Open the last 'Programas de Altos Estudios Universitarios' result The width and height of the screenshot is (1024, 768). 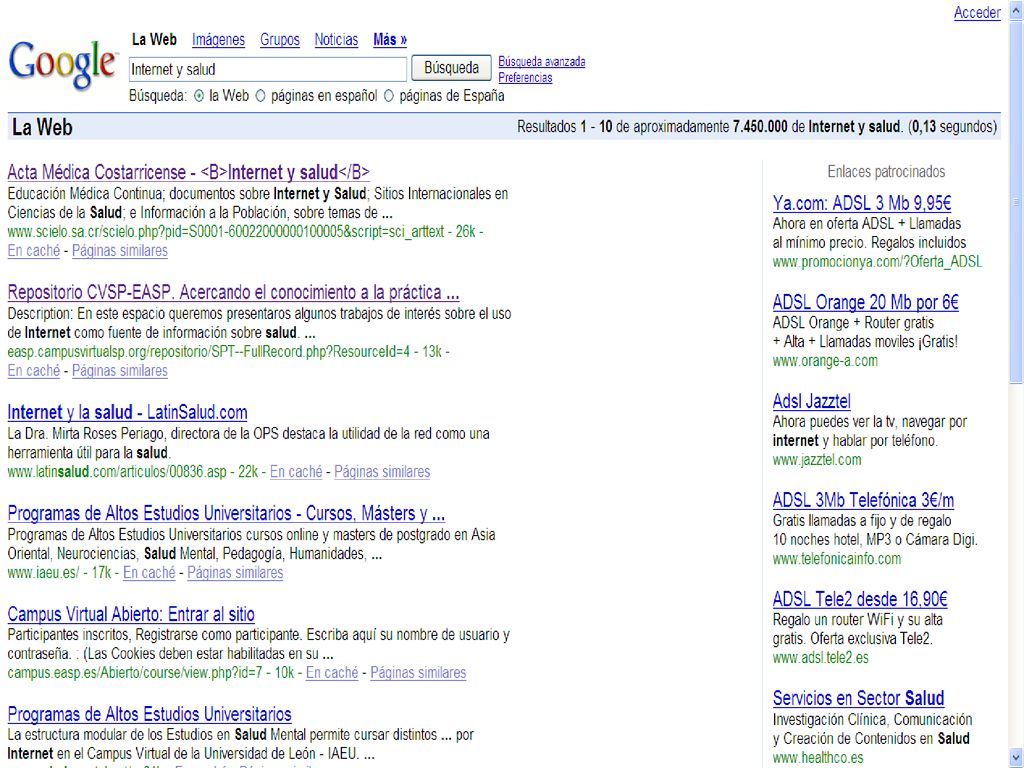click(150, 714)
